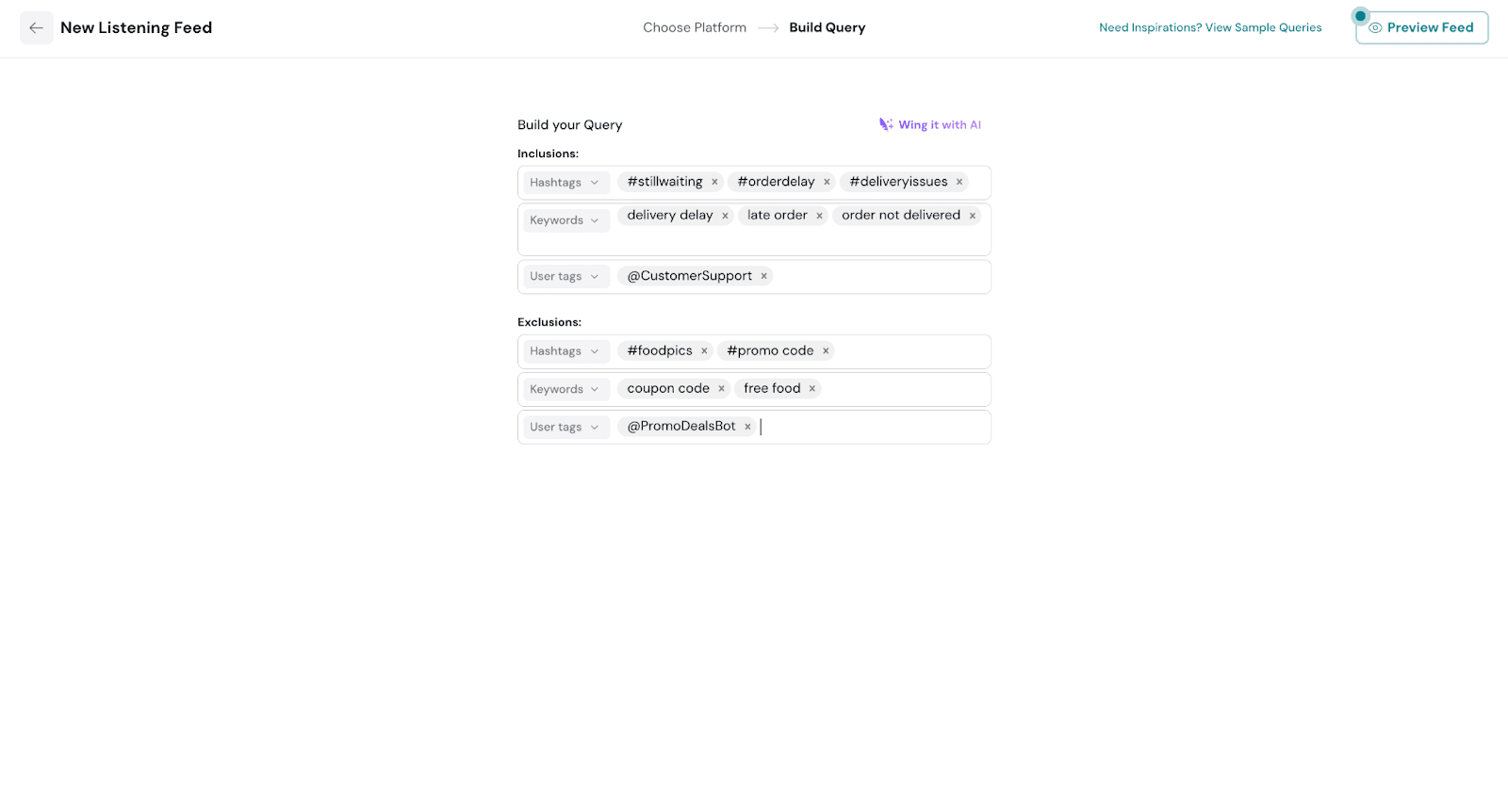Remove the #stillwaiting hashtag chip
The image size is (1508, 812).
coord(714,183)
